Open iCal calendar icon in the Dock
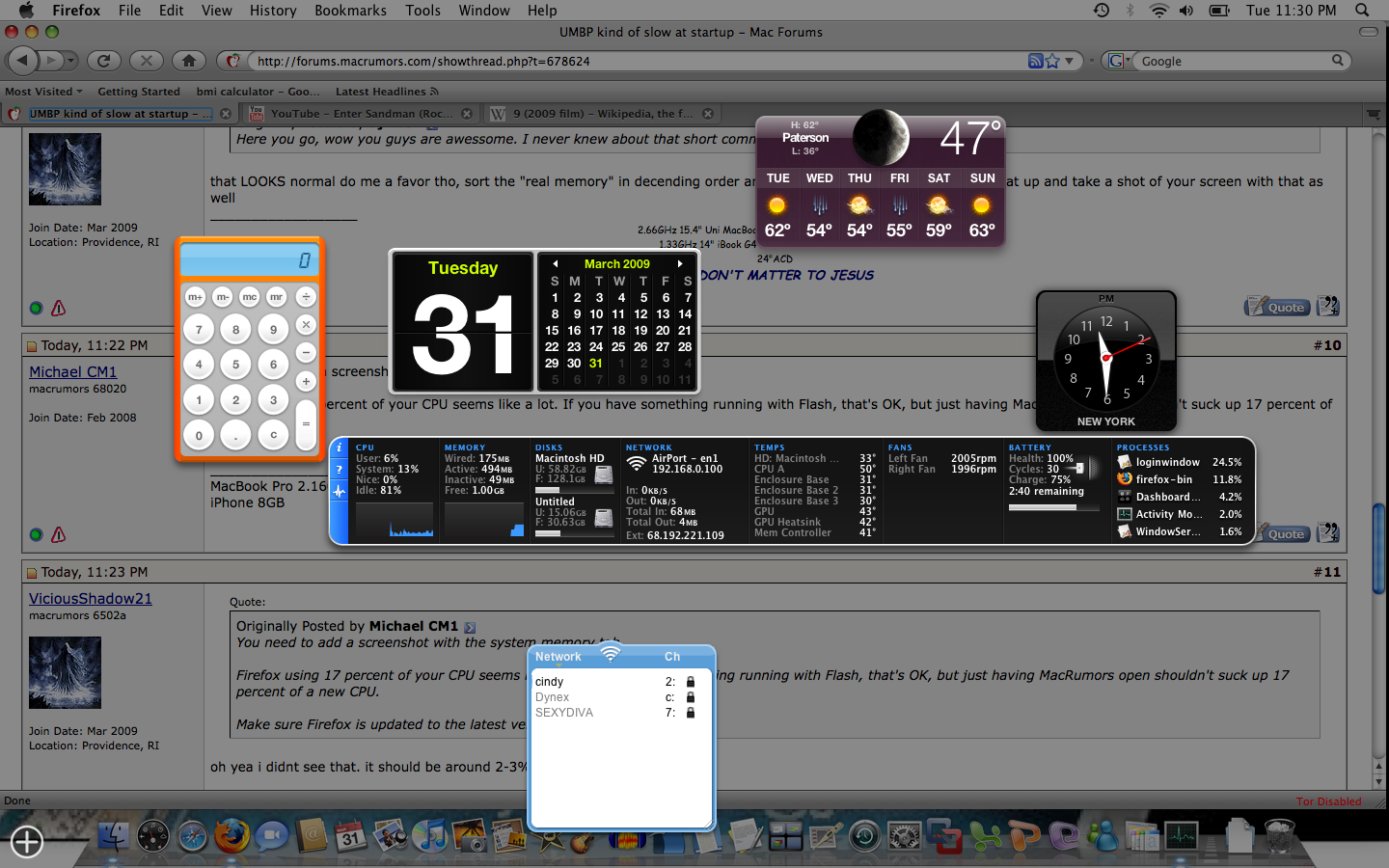Screen dimensions: 1389x868 (350, 836)
